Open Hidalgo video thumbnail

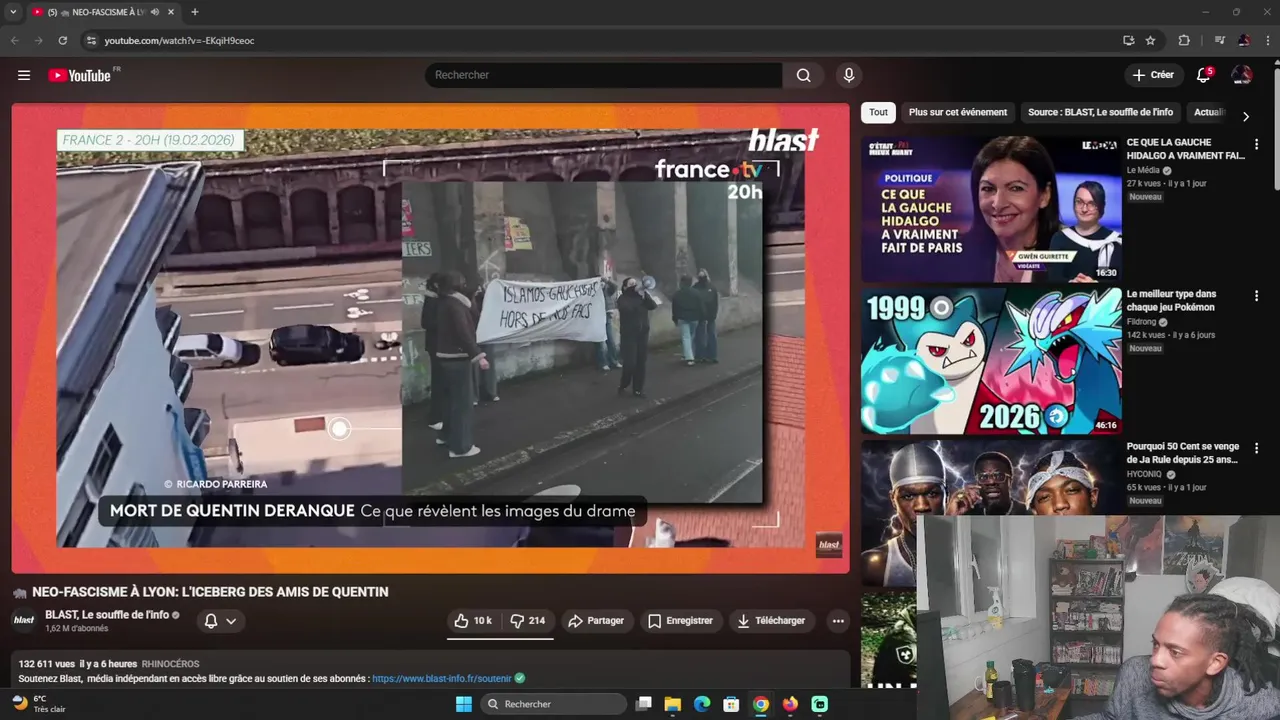991,209
